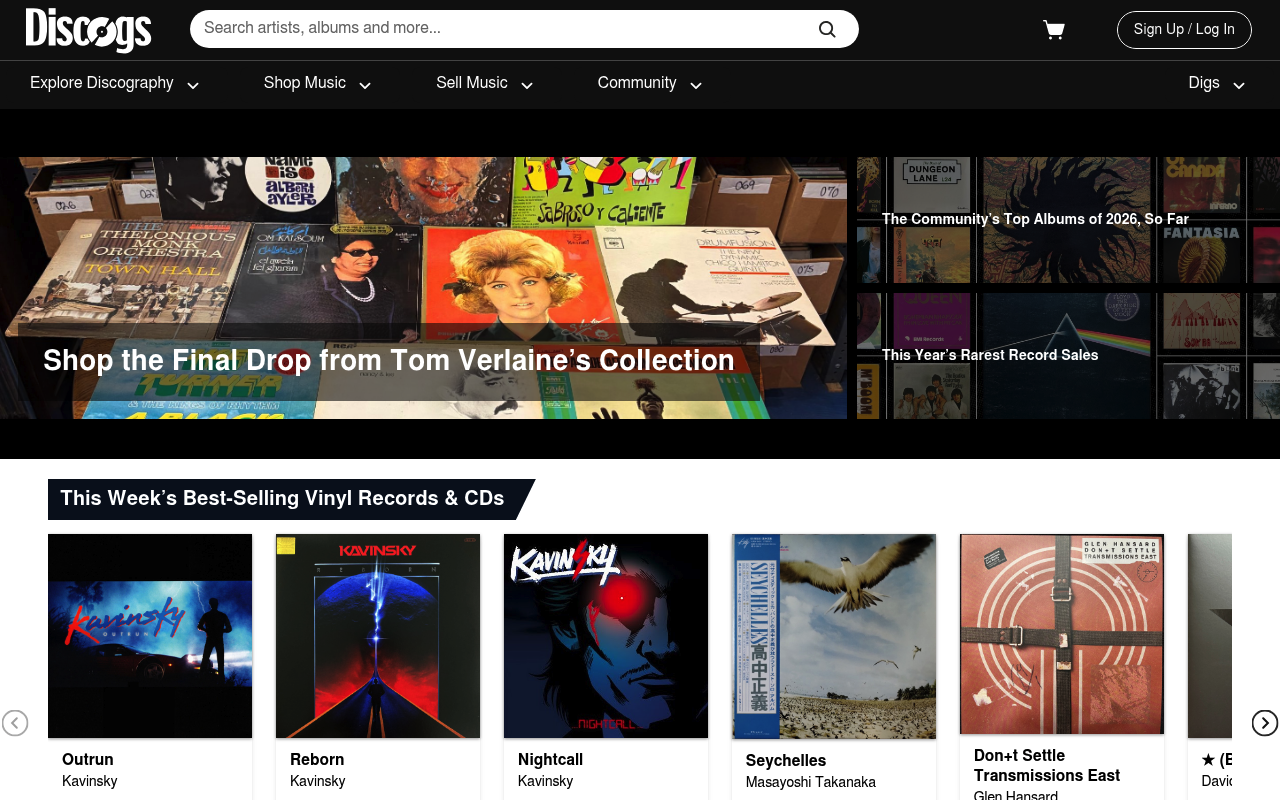
Task: Open the Reborn album cover
Action: [378, 636]
